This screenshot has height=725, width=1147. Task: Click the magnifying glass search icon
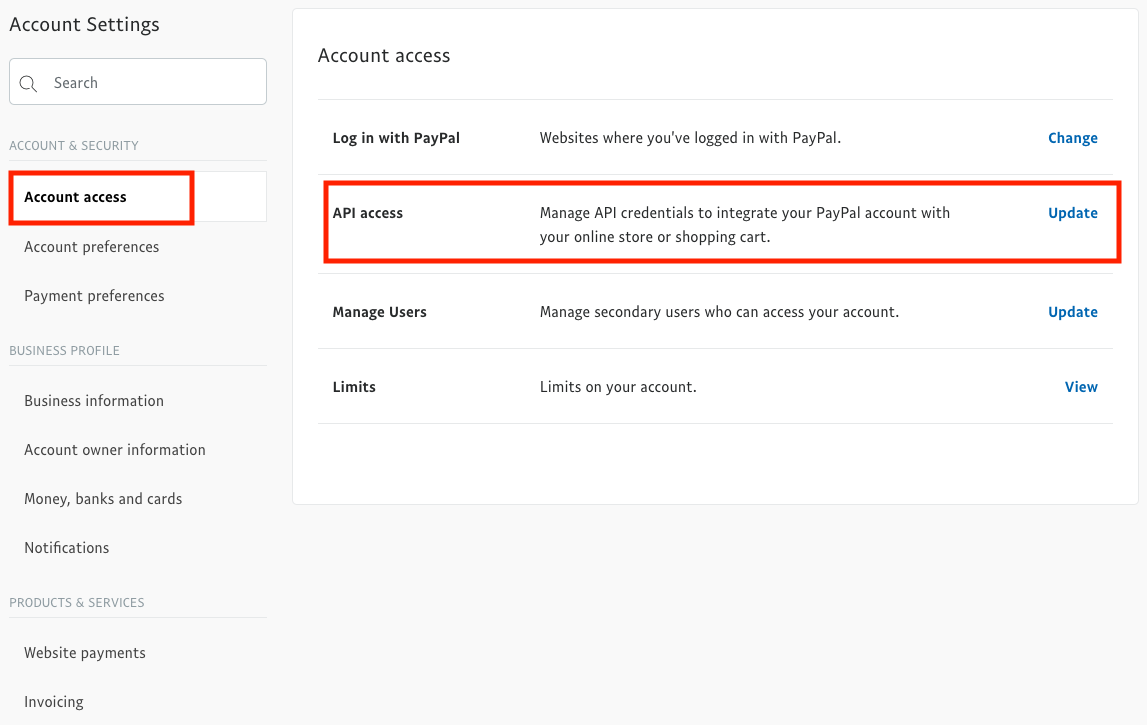click(29, 83)
